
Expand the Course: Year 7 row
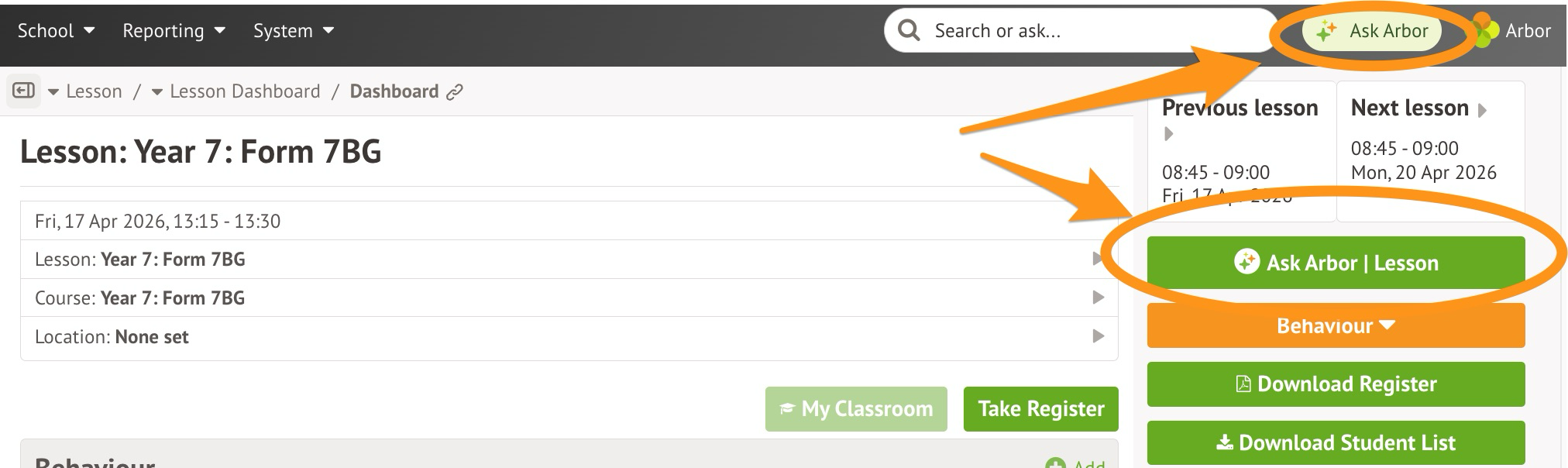(x=1098, y=298)
